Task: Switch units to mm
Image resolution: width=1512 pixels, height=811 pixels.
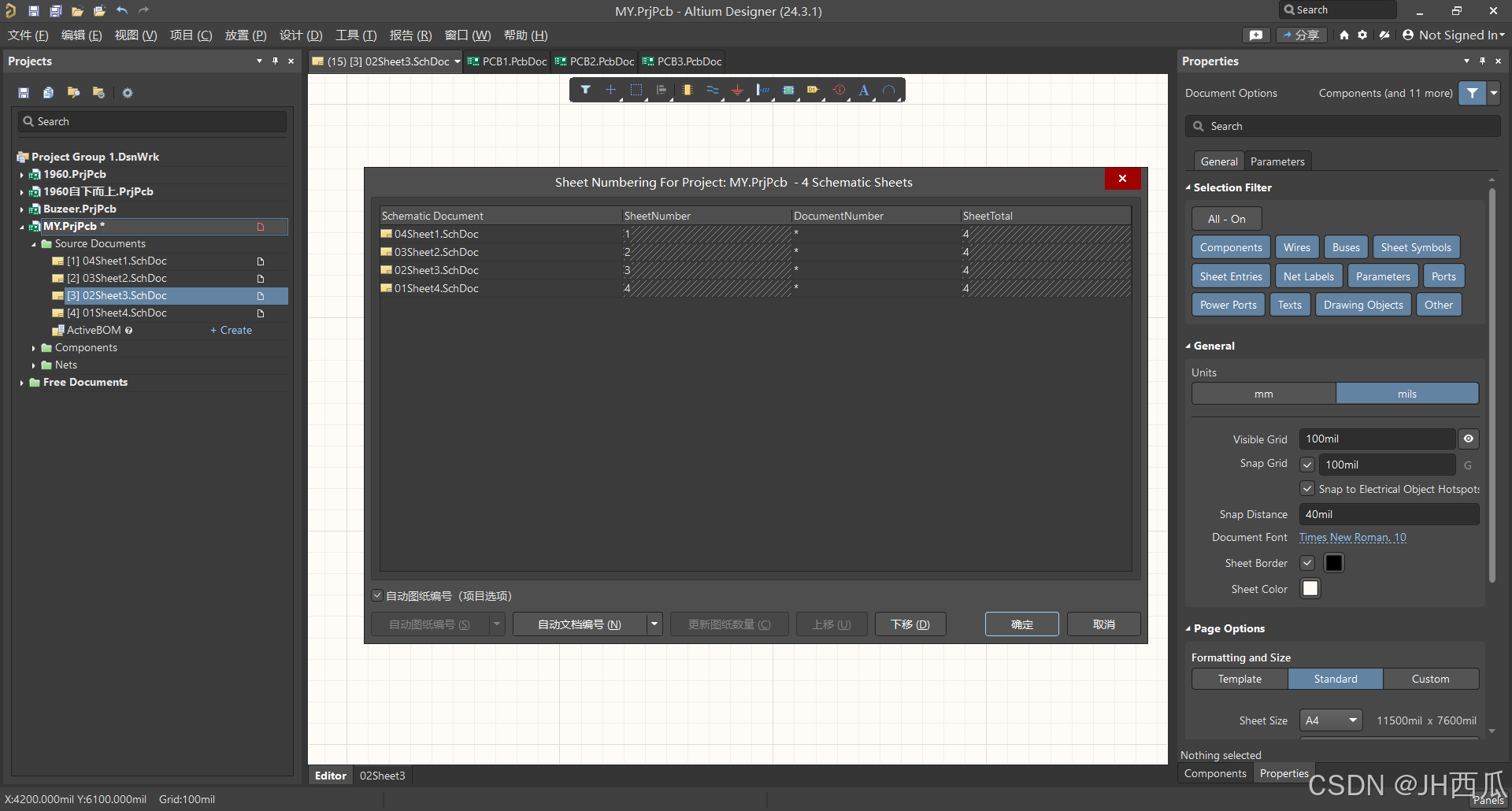Action: (x=1264, y=394)
